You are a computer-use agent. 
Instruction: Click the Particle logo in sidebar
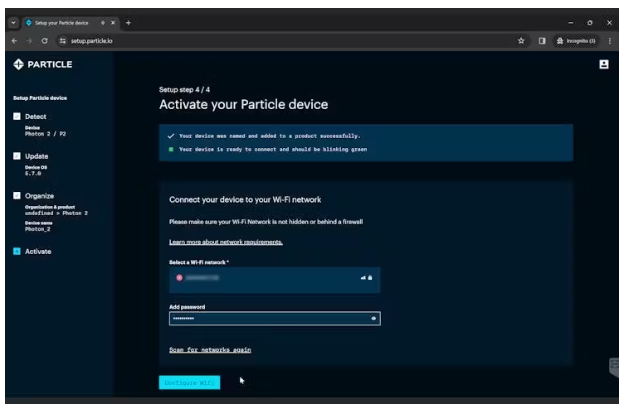click(43, 64)
